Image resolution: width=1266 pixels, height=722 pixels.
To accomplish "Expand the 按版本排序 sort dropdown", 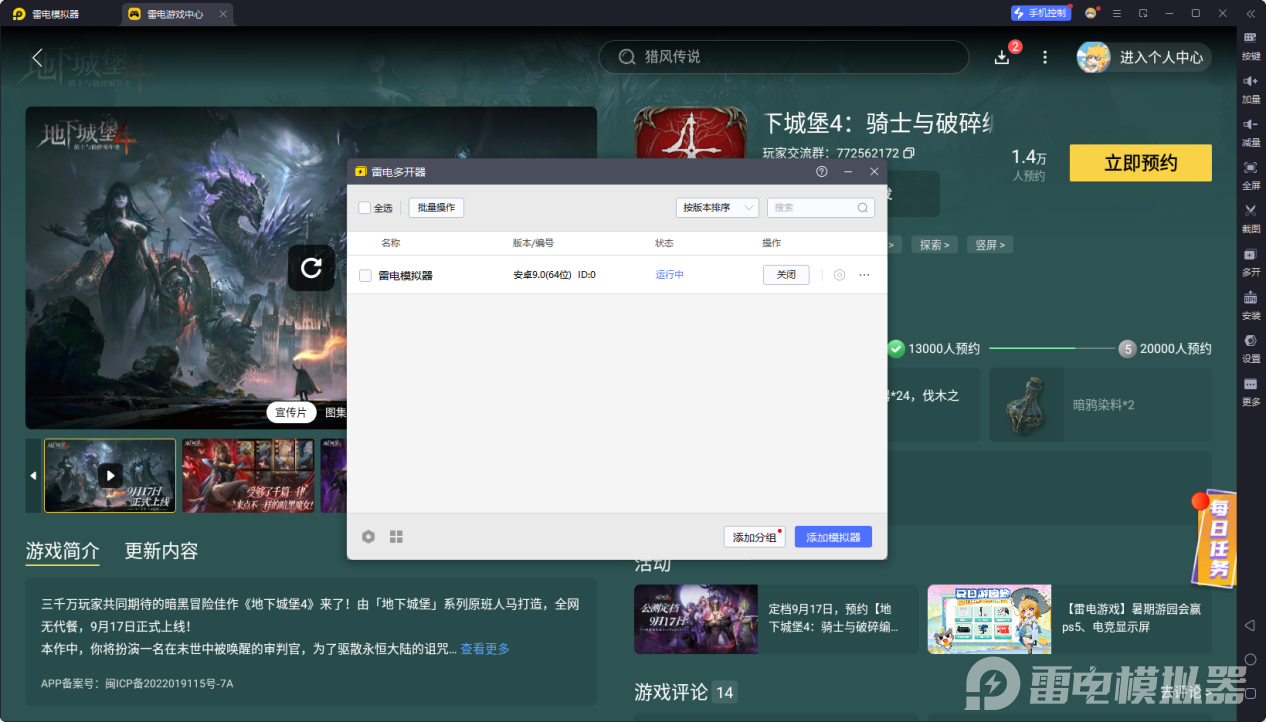I will click(x=716, y=208).
